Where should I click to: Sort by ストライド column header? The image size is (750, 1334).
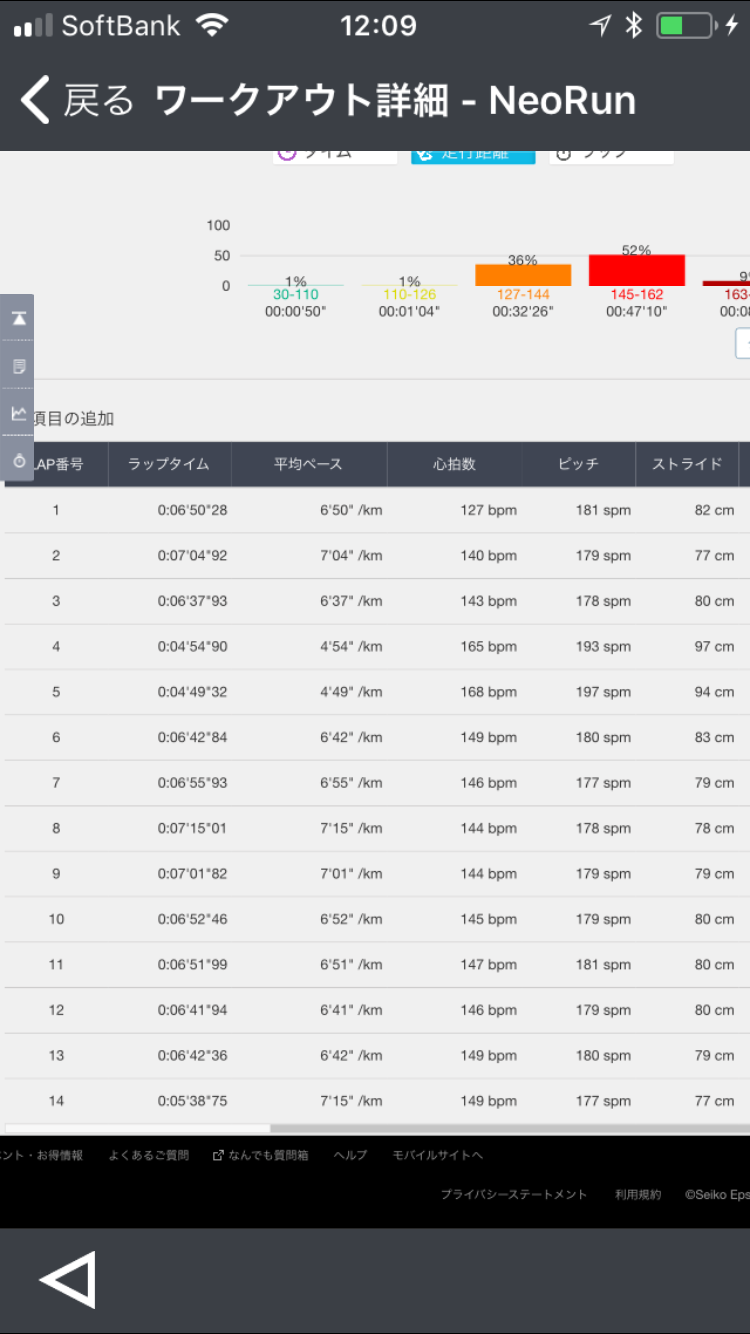pyautogui.click(x=687, y=464)
